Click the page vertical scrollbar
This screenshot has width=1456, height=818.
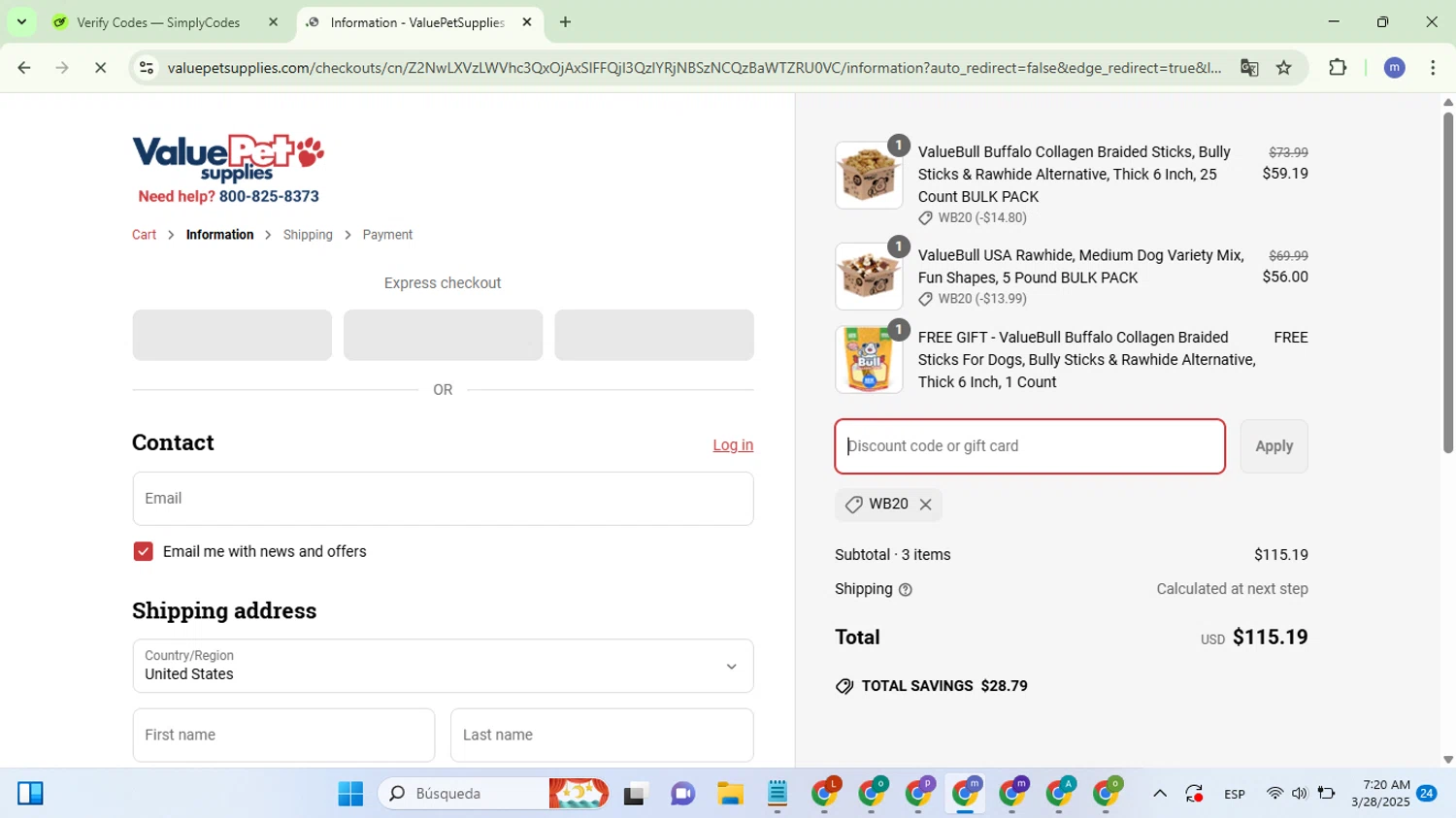point(1447,281)
